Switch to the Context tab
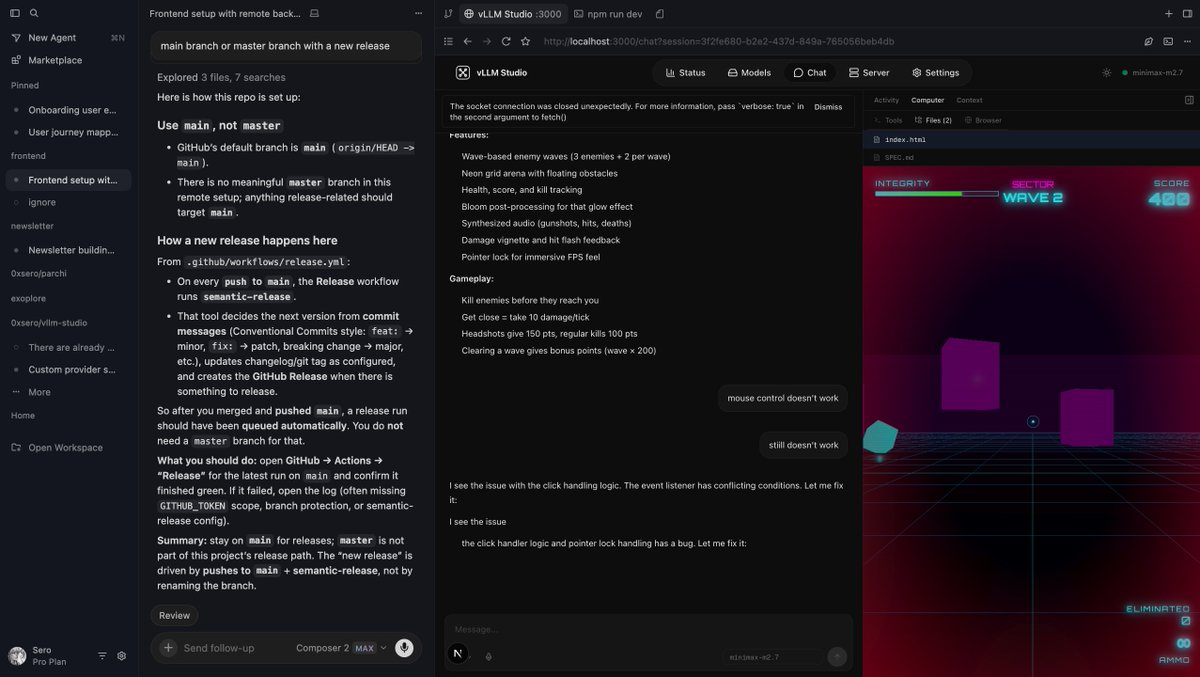This screenshot has width=1200, height=677. [969, 100]
